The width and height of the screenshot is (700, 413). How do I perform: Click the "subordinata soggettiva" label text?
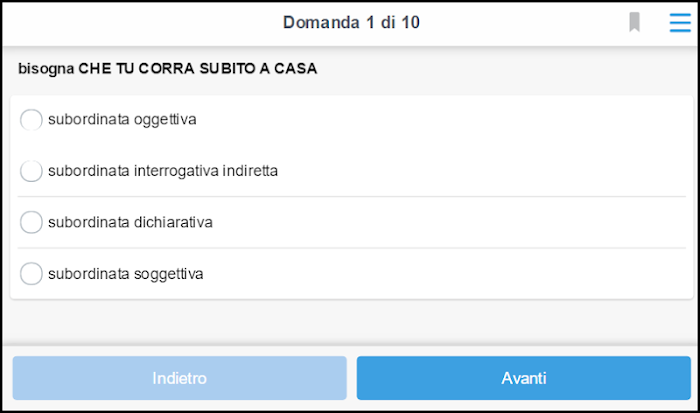[x=126, y=274]
